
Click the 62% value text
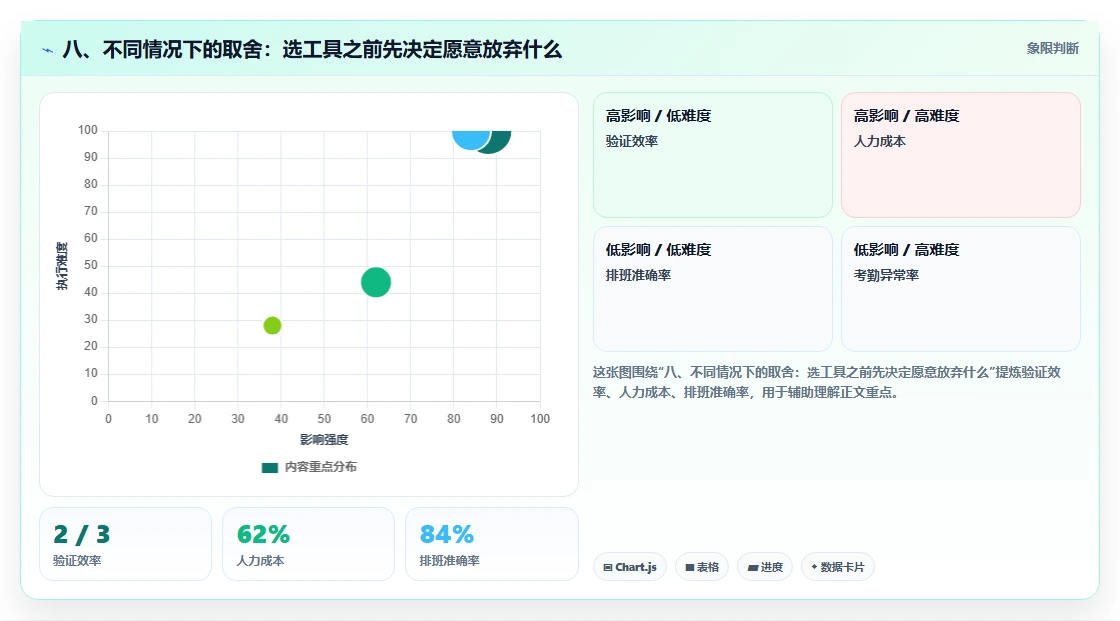point(263,535)
